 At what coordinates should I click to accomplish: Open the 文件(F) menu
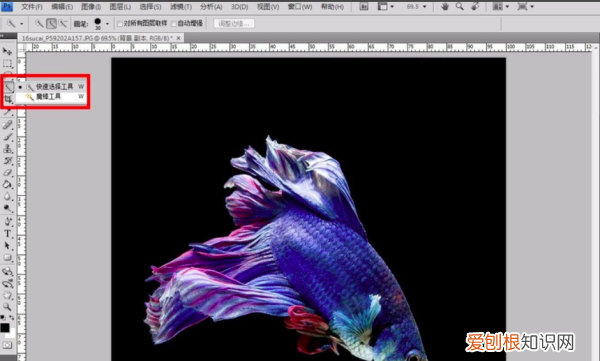click(32, 7)
